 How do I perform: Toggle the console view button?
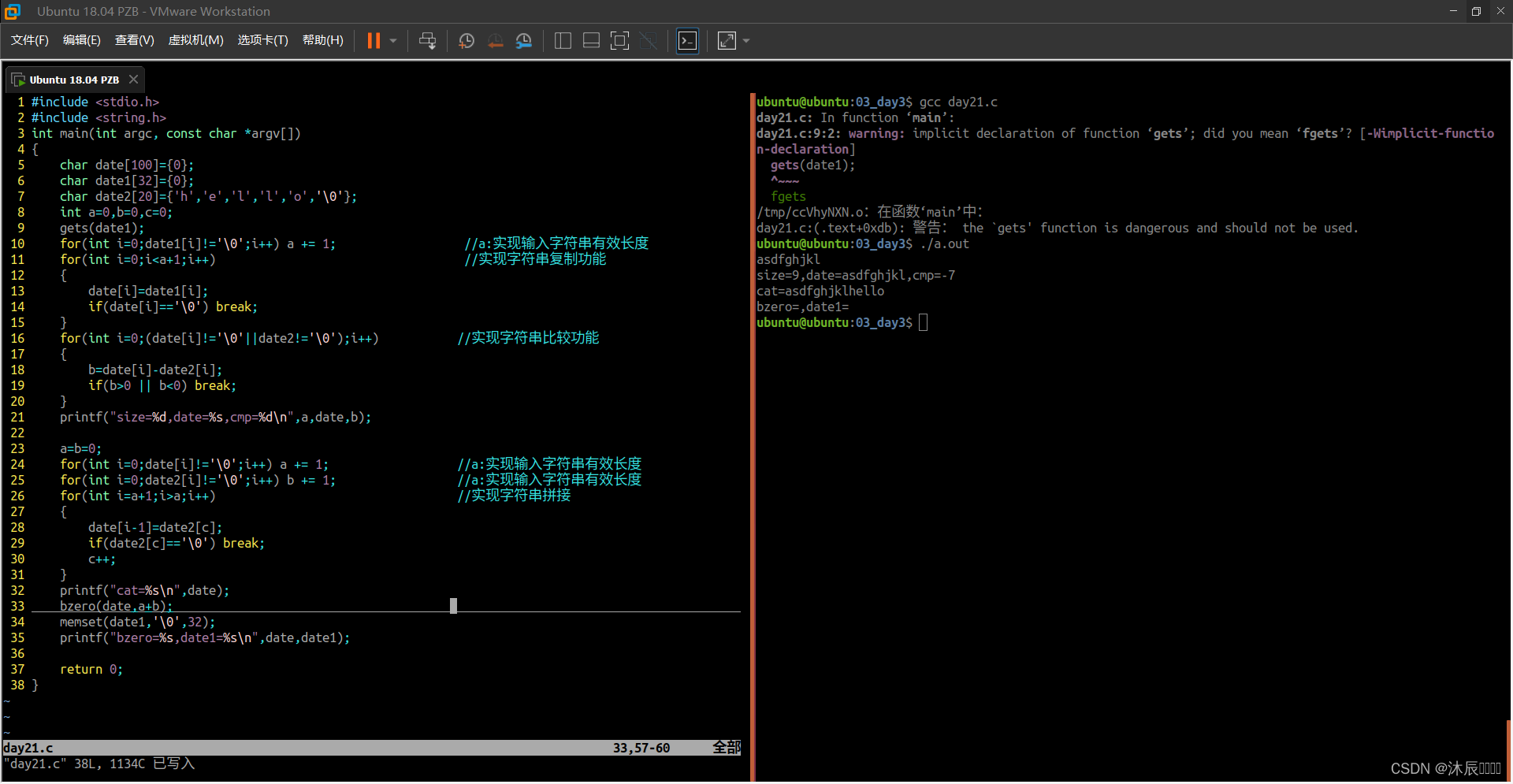688,41
